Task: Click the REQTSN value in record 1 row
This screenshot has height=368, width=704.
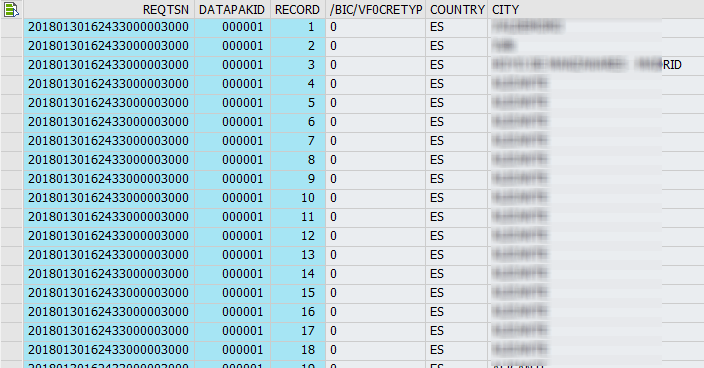Action: point(109,27)
